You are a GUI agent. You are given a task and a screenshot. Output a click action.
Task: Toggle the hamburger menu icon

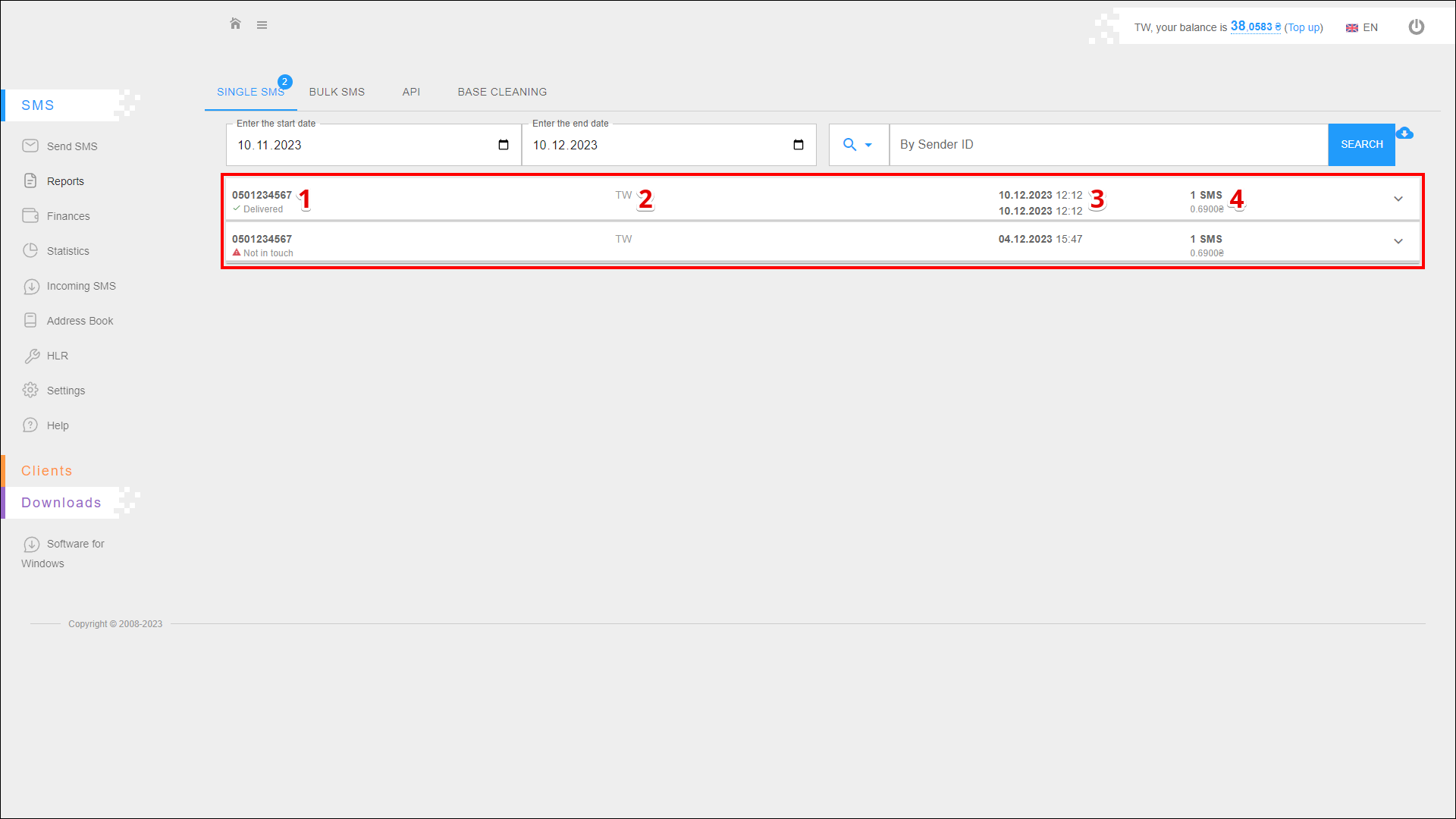click(x=262, y=25)
